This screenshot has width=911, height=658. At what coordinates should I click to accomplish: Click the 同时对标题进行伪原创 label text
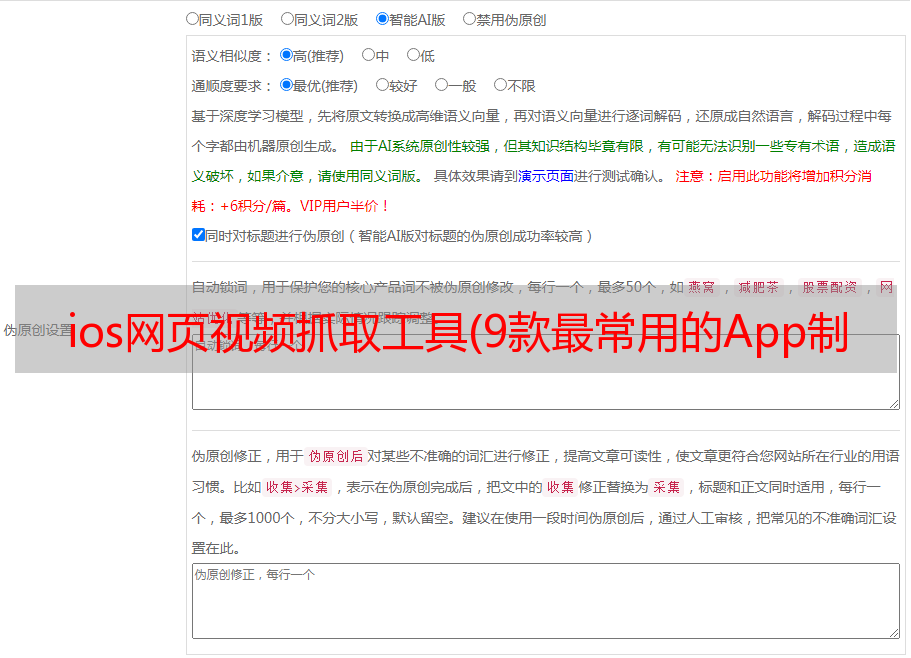(398, 236)
